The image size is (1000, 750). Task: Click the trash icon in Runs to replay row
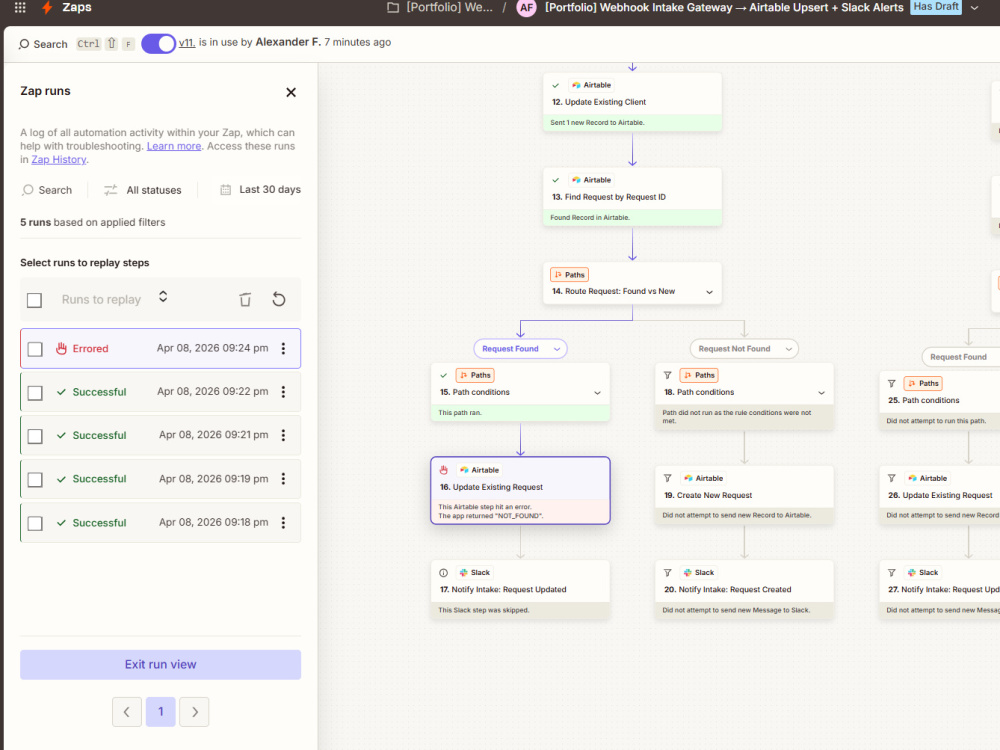(245, 299)
